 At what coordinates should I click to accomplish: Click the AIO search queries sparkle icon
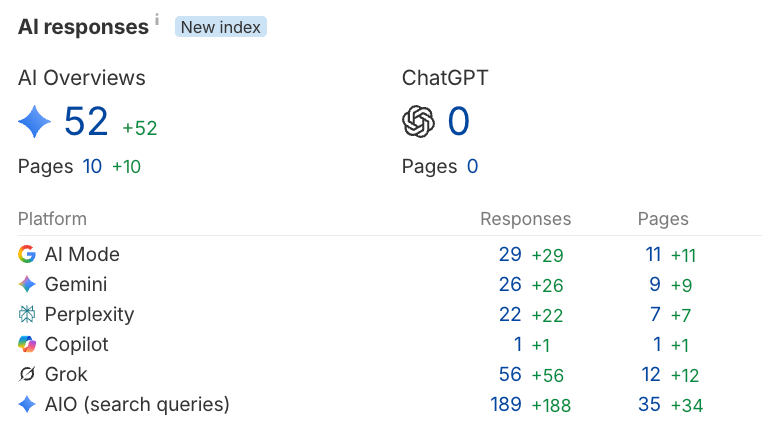27,404
